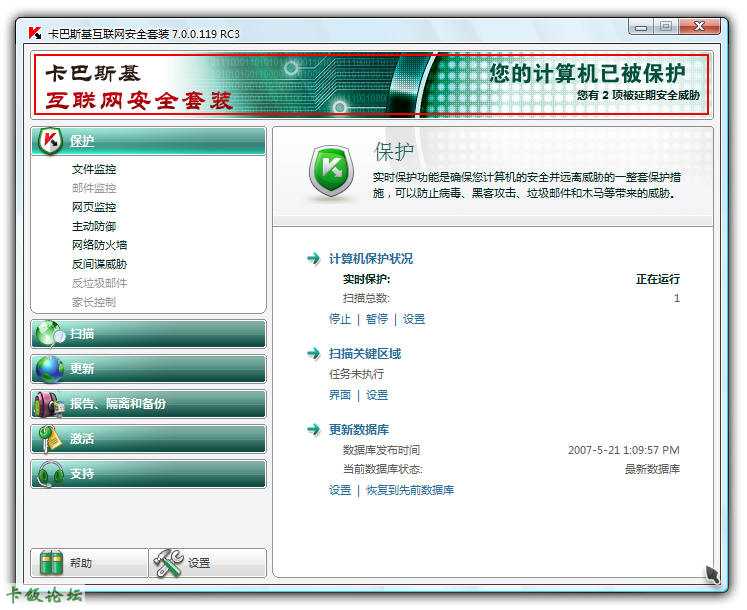This screenshot has width=747, height=610.
Task: Click 设置 link under 更新数据库
Action: point(340,490)
